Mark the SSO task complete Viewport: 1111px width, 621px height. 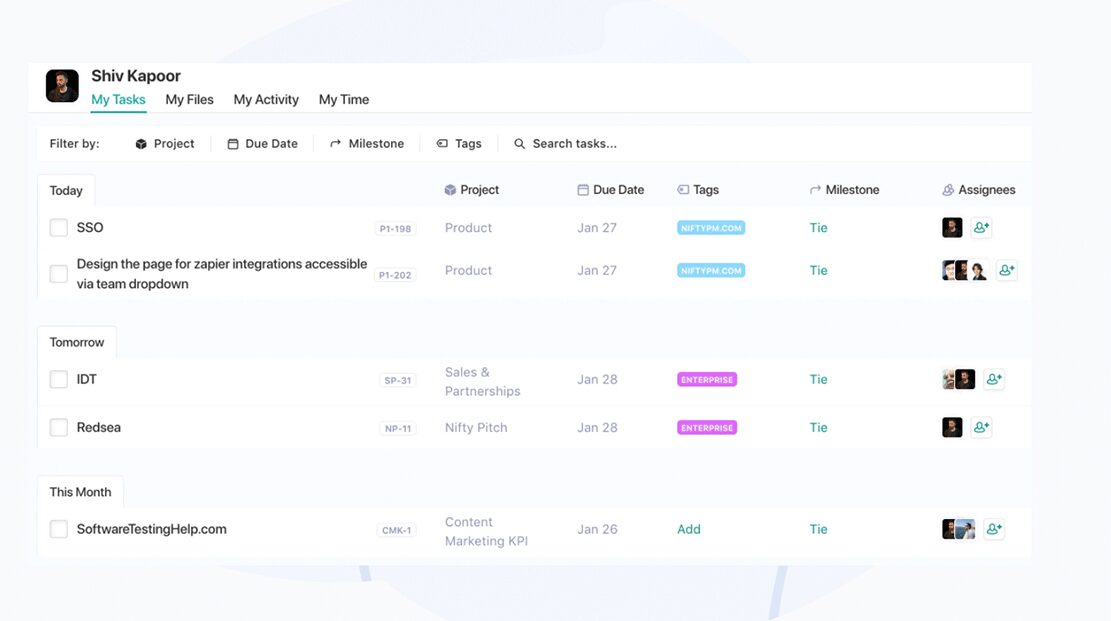tap(59, 228)
